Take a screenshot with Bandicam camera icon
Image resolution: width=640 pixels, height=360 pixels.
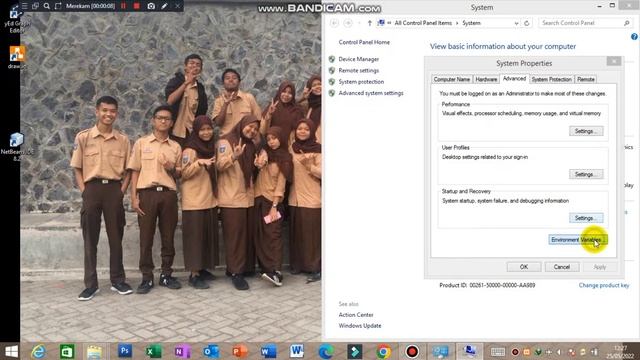click(x=151, y=6)
